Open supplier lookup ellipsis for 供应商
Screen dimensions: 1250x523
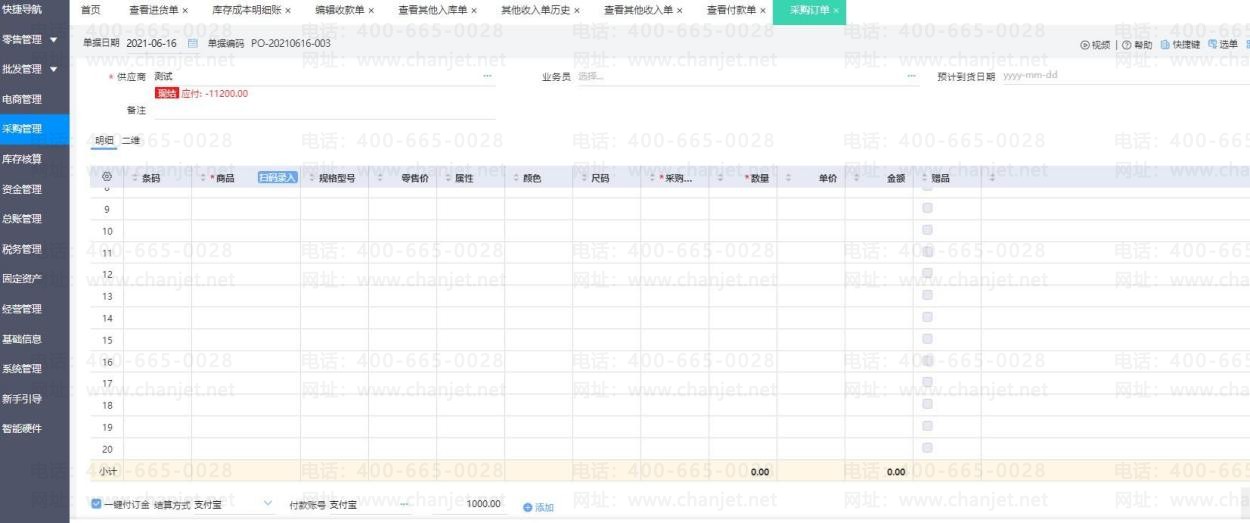click(488, 76)
